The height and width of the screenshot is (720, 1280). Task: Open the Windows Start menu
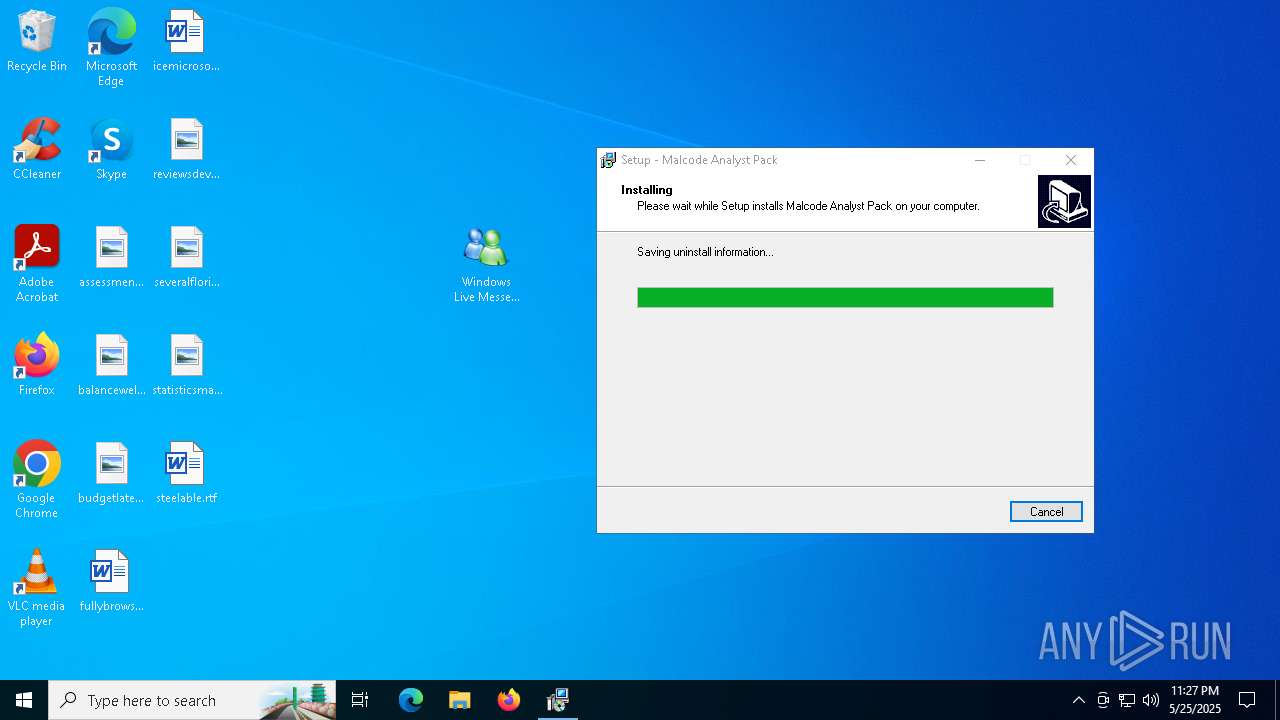click(x=24, y=700)
